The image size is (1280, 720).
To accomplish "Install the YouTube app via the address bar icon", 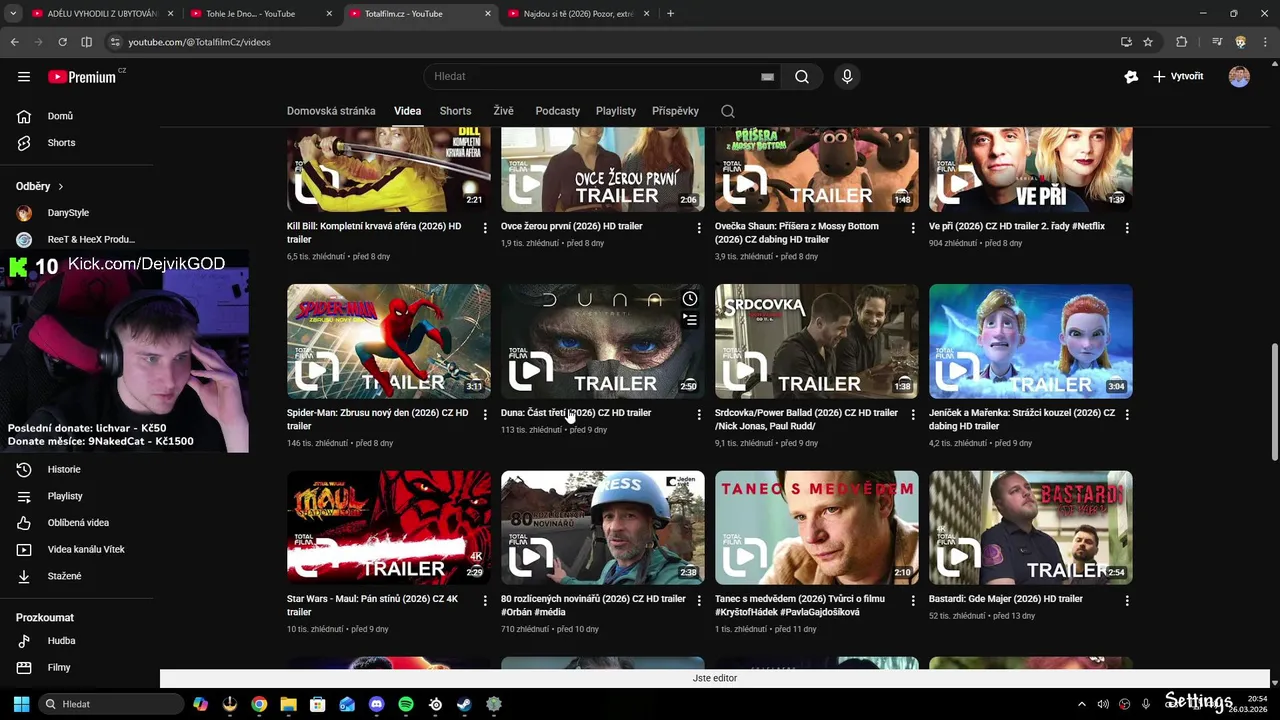I will click(1126, 42).
